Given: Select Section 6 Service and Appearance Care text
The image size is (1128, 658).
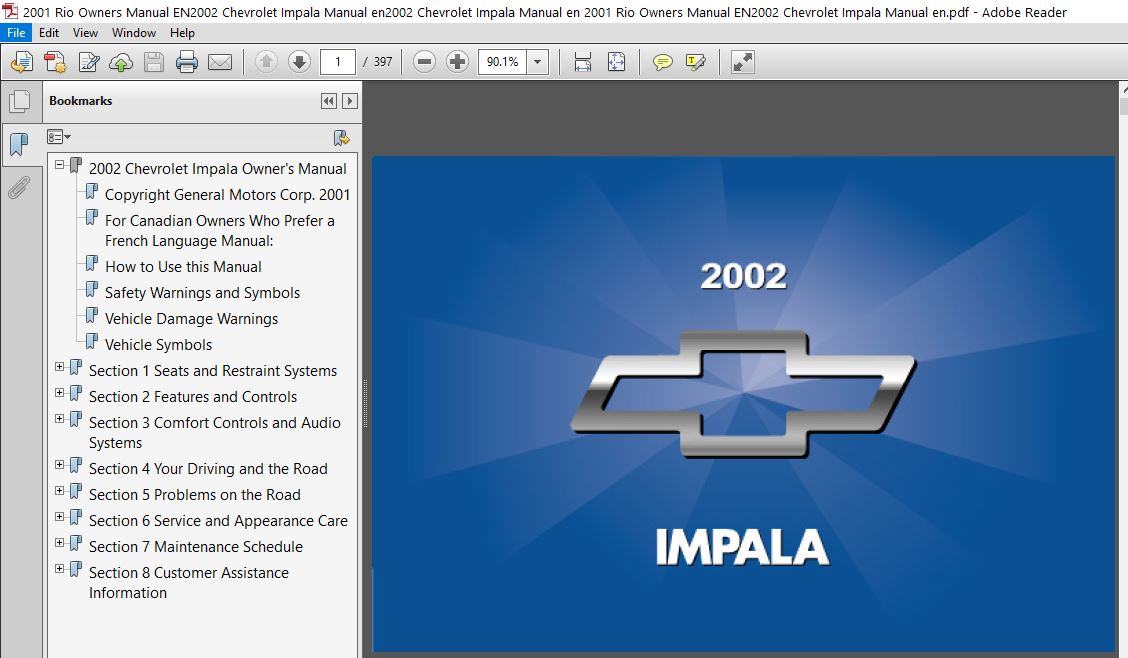Looking at the screenshot, I should click(x=218, y=521).
